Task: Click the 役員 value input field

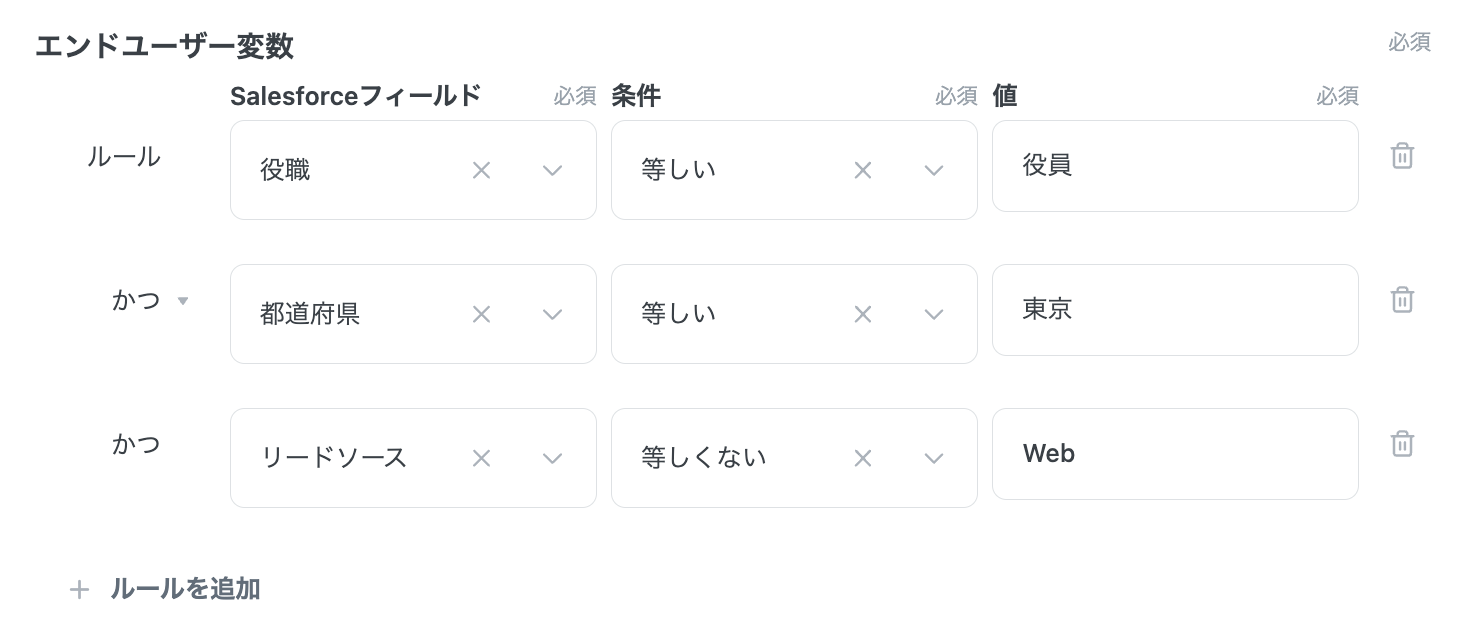Action: coord(1174,166)
